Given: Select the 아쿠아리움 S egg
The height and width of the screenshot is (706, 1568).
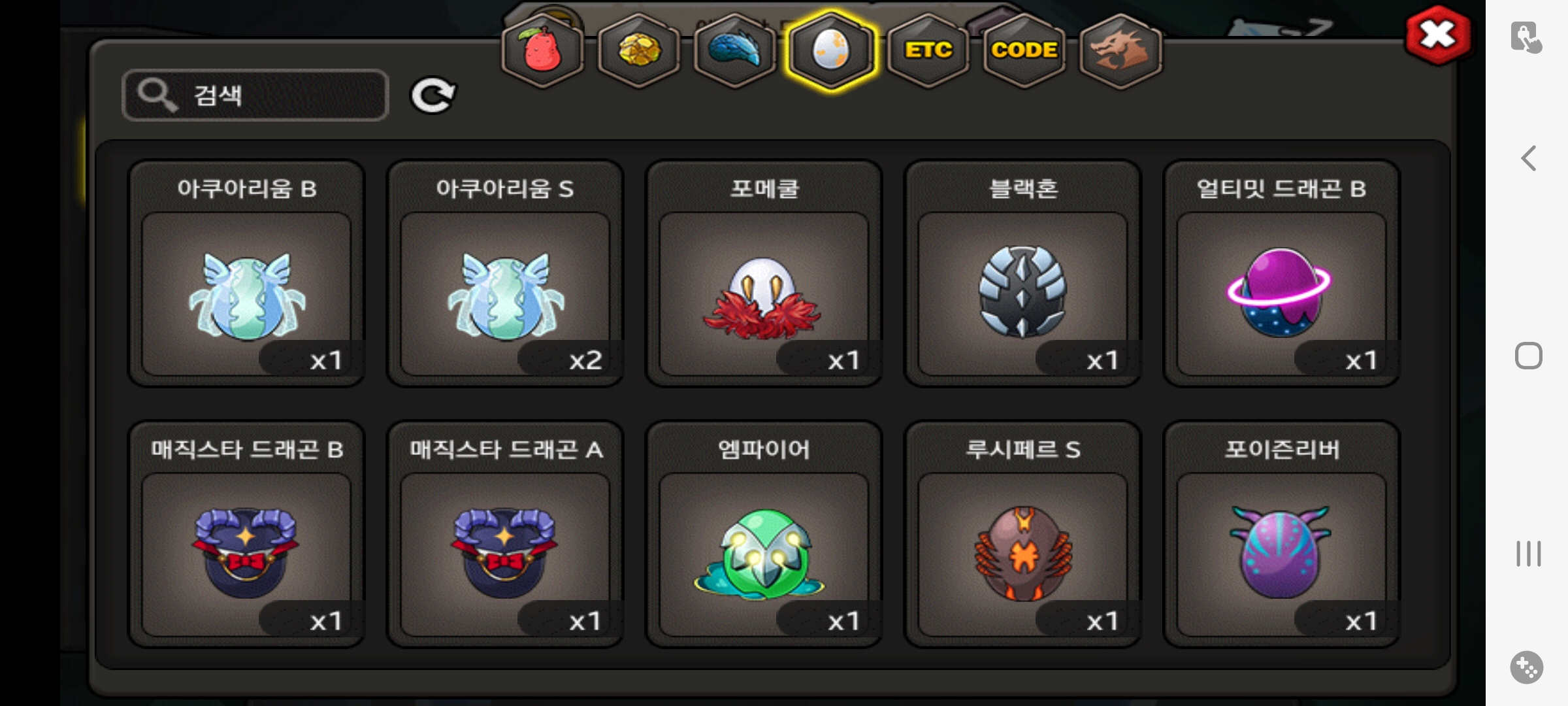Looking at the screenshot, I should tap(505, 273).
